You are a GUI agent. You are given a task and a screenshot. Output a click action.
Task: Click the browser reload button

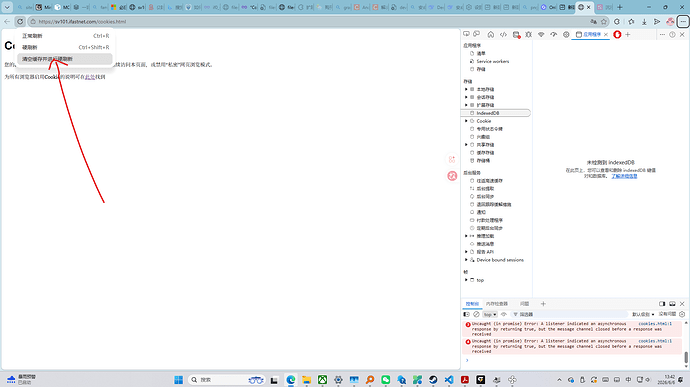(20, 21)
